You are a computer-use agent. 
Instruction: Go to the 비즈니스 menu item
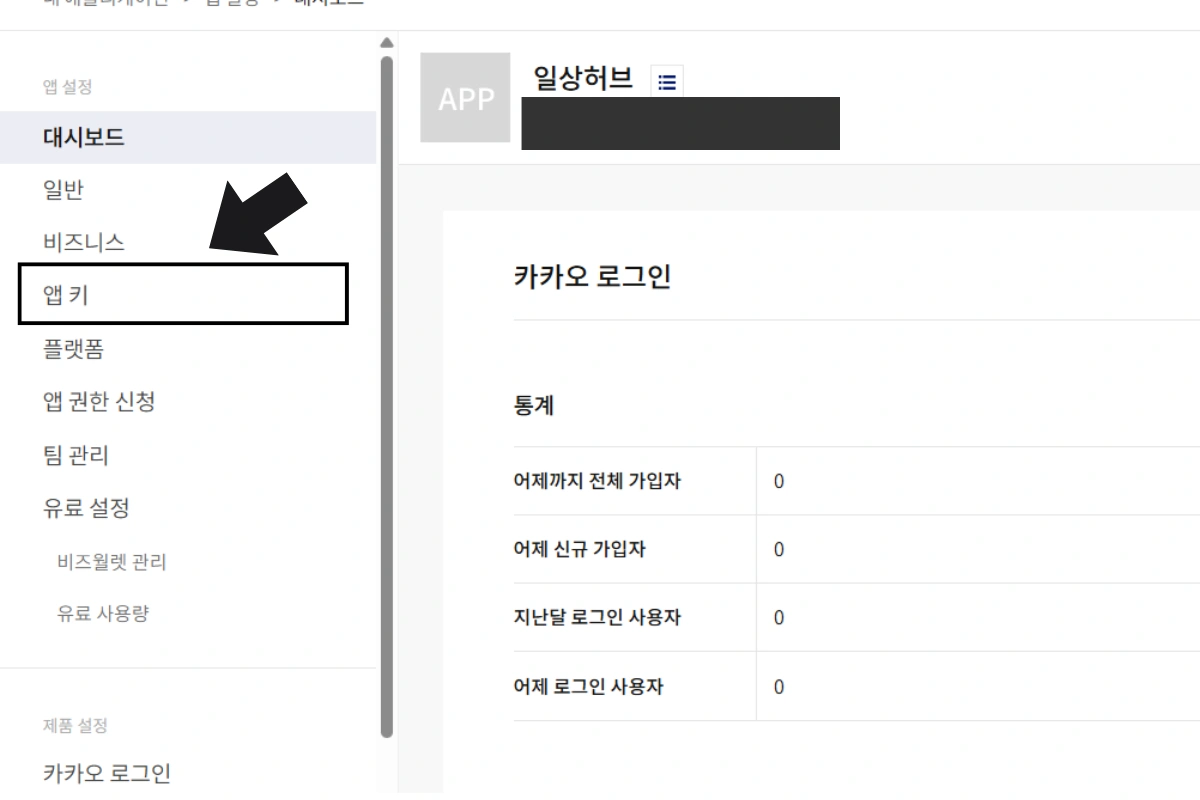(x=84, y=243)
